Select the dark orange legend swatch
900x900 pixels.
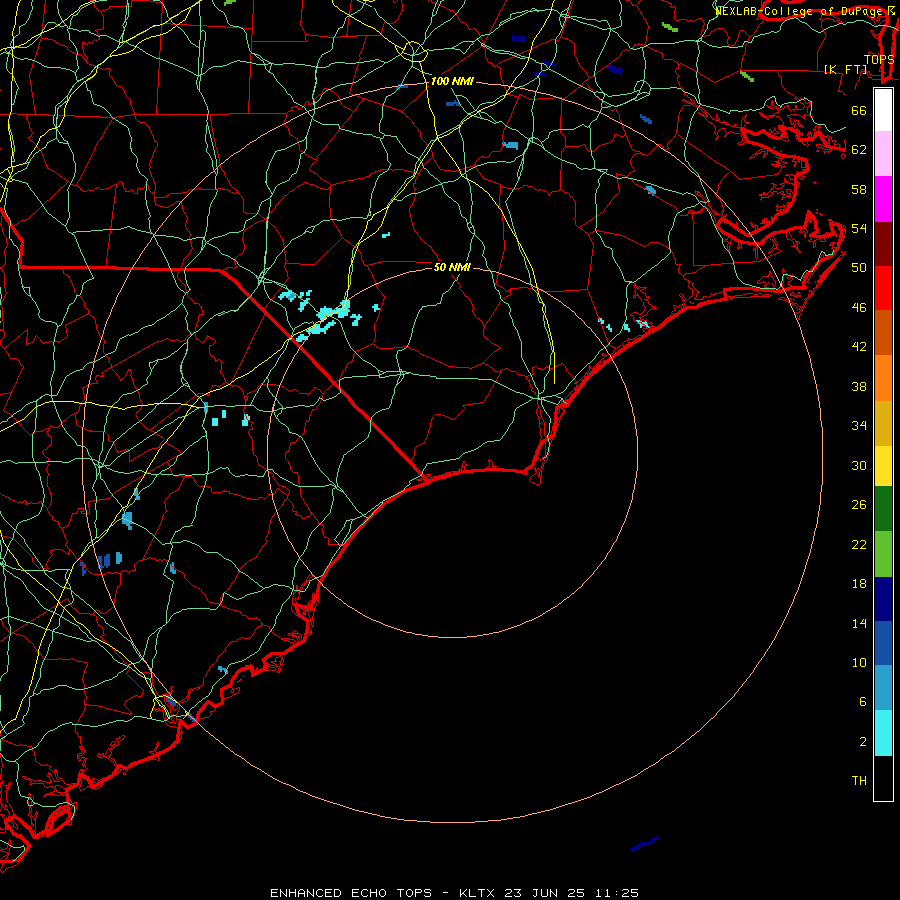click(883, 332)
